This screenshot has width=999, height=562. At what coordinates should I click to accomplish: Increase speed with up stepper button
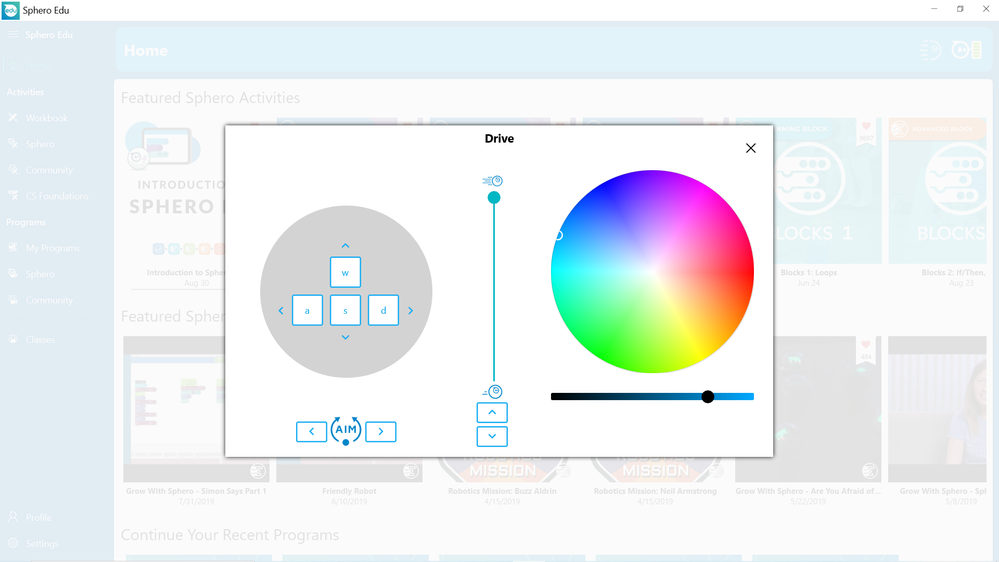point(492,412)
